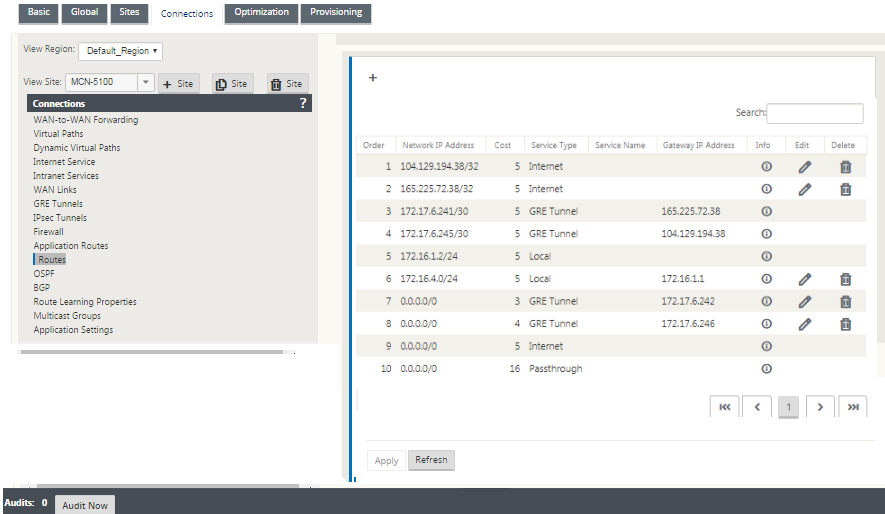Open WAN Links section

pos(55,190)
